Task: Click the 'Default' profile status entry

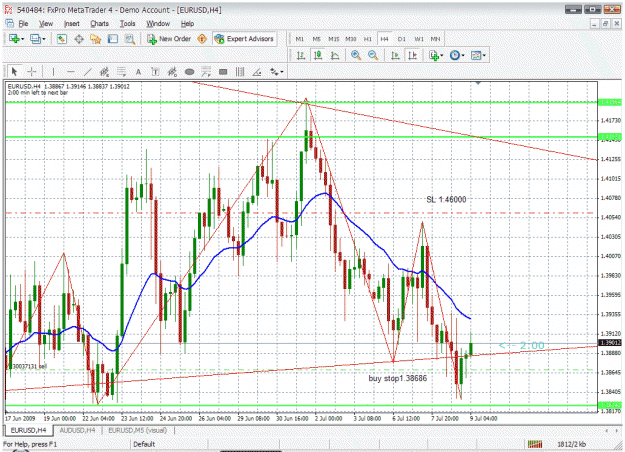Action: pos(144,444)
